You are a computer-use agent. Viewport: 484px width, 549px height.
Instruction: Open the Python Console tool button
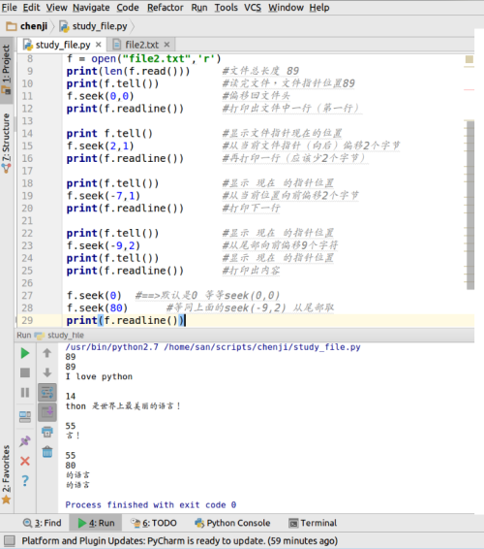[x=233, y=523]
